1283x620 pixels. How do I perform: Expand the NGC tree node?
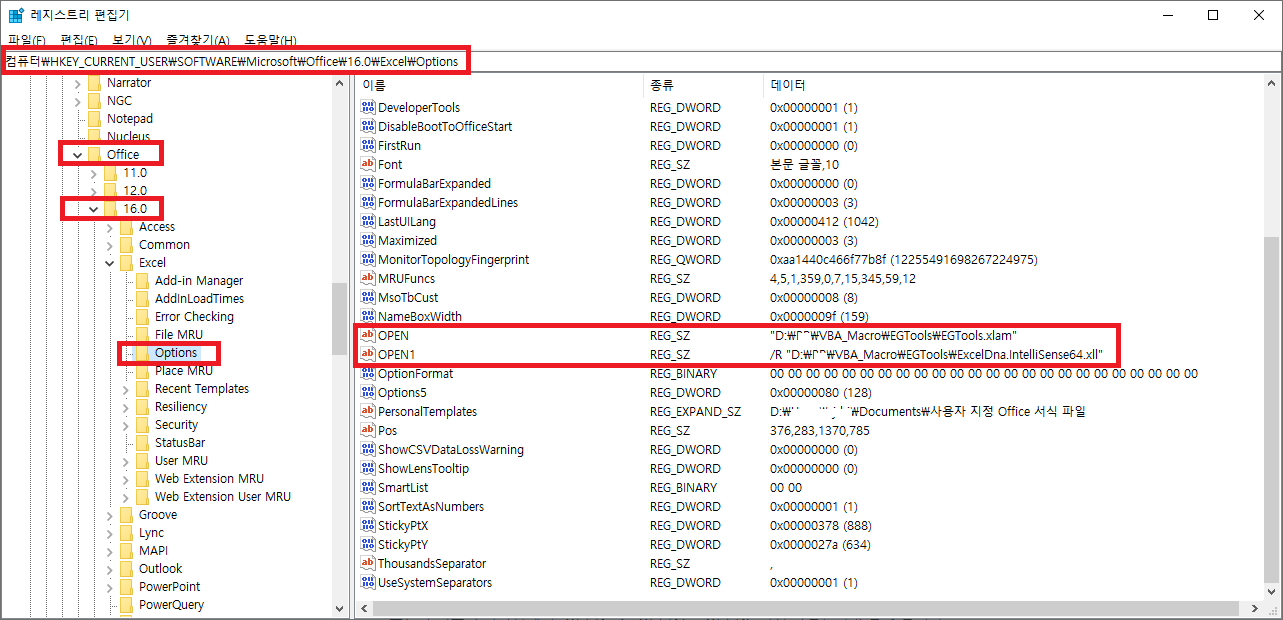tap(78, 101)
